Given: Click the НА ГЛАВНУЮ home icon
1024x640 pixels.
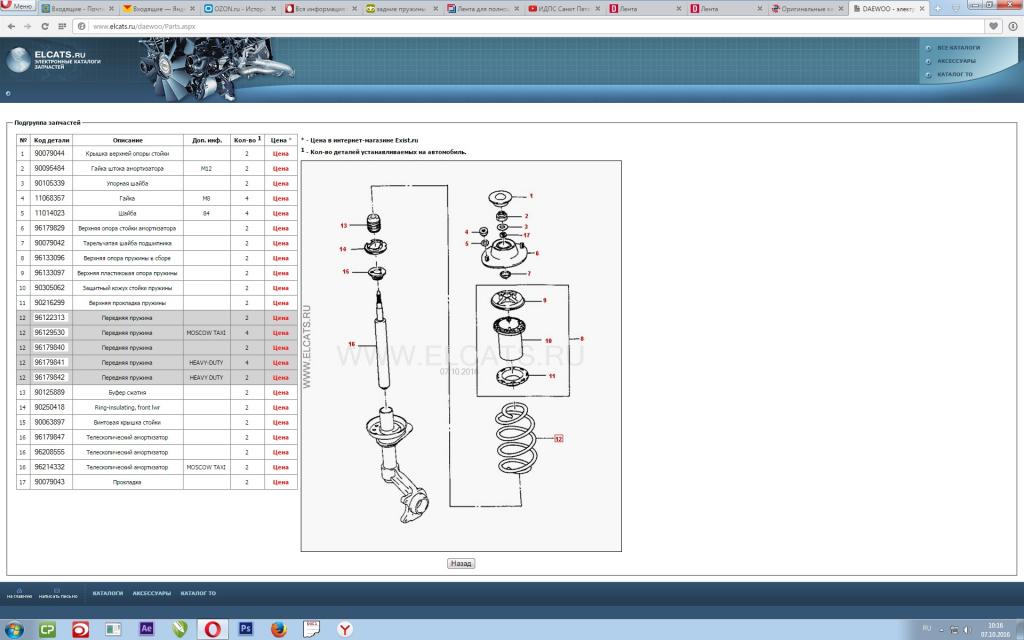Looking at the screenshot, I should click(x=19, y=592).
